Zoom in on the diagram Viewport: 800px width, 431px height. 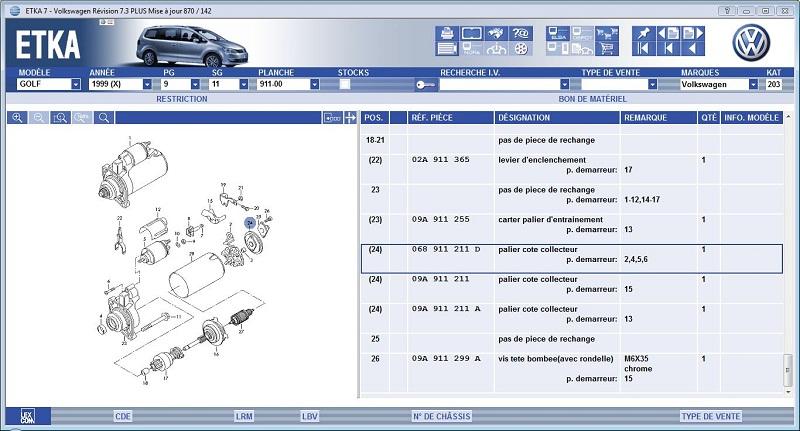(x=17, y=118)
